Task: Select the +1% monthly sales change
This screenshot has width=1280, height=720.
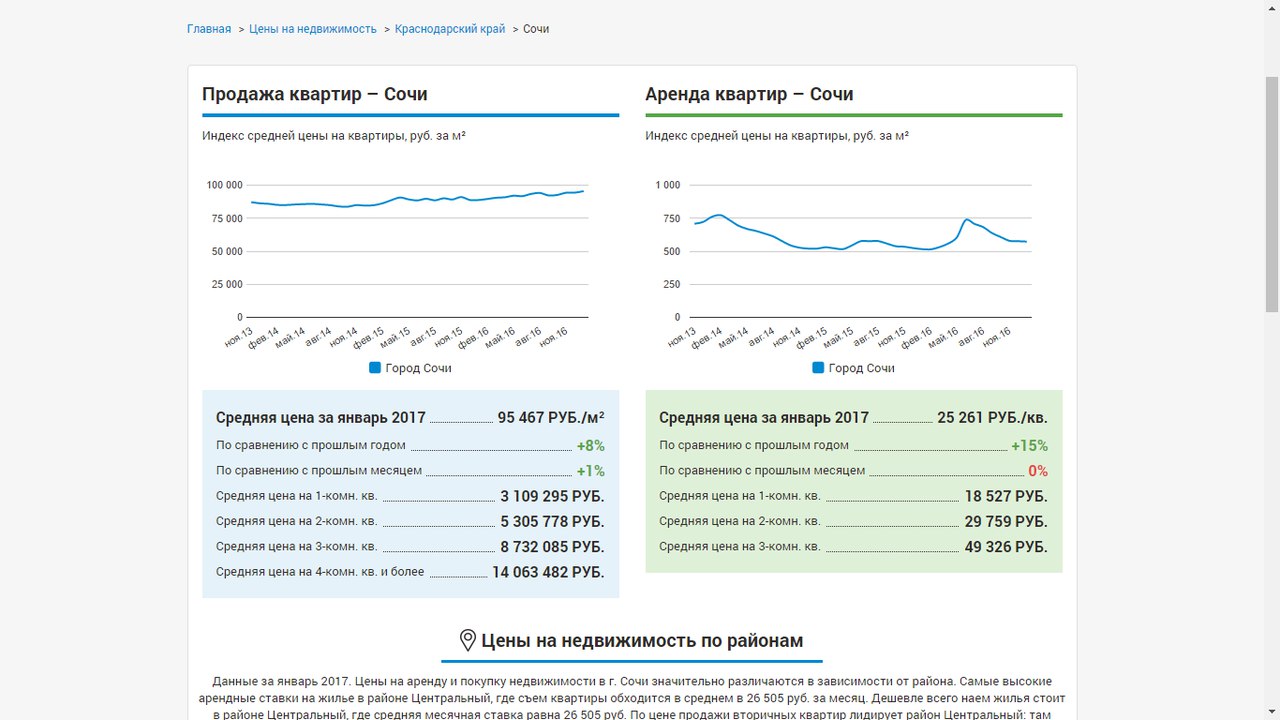Action: [x=590, y=471]
